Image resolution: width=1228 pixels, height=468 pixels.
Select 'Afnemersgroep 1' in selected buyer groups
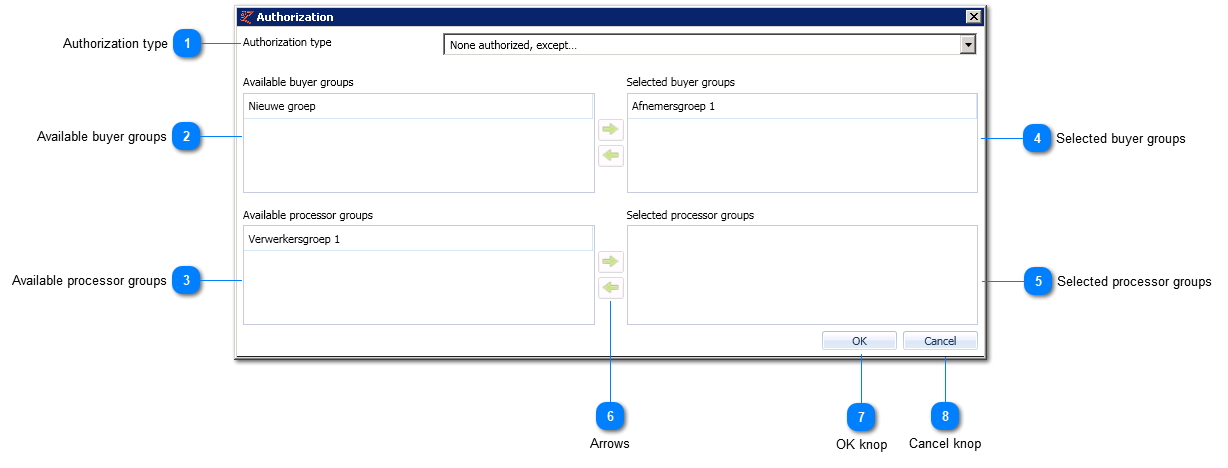coord(802,106)
